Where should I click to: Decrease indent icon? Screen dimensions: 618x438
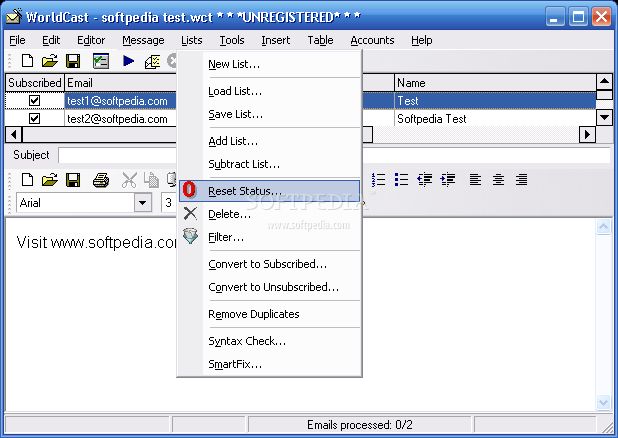[x=424, y=180]
